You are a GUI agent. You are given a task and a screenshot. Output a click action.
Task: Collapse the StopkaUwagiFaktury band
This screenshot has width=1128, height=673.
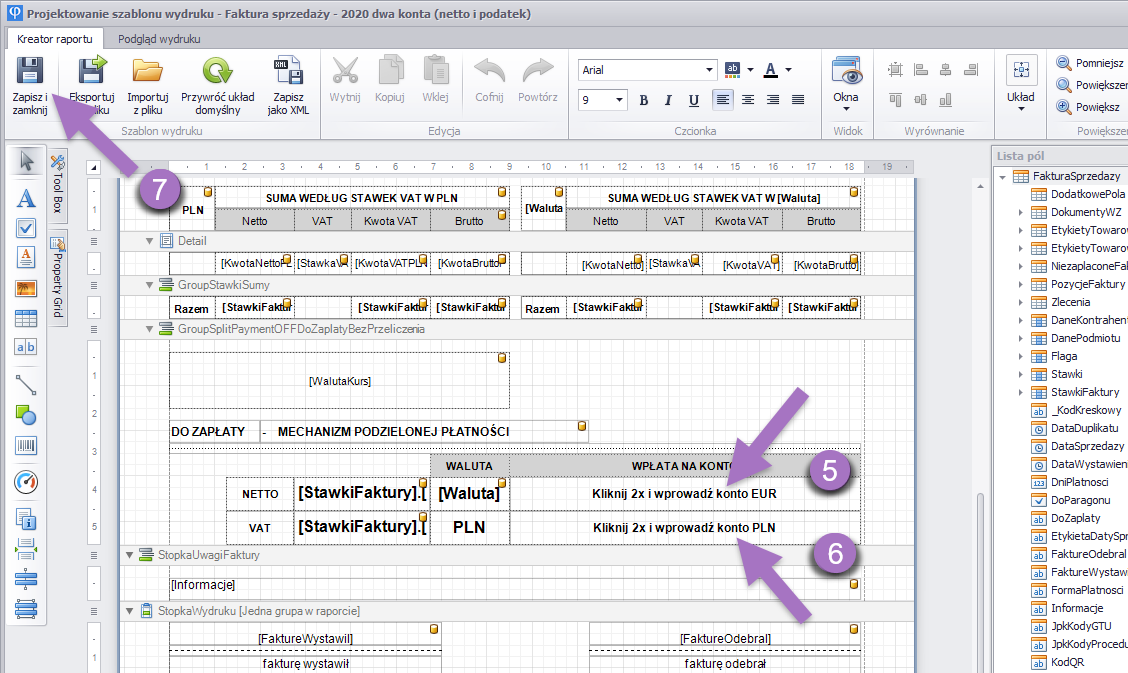(129, 555)
